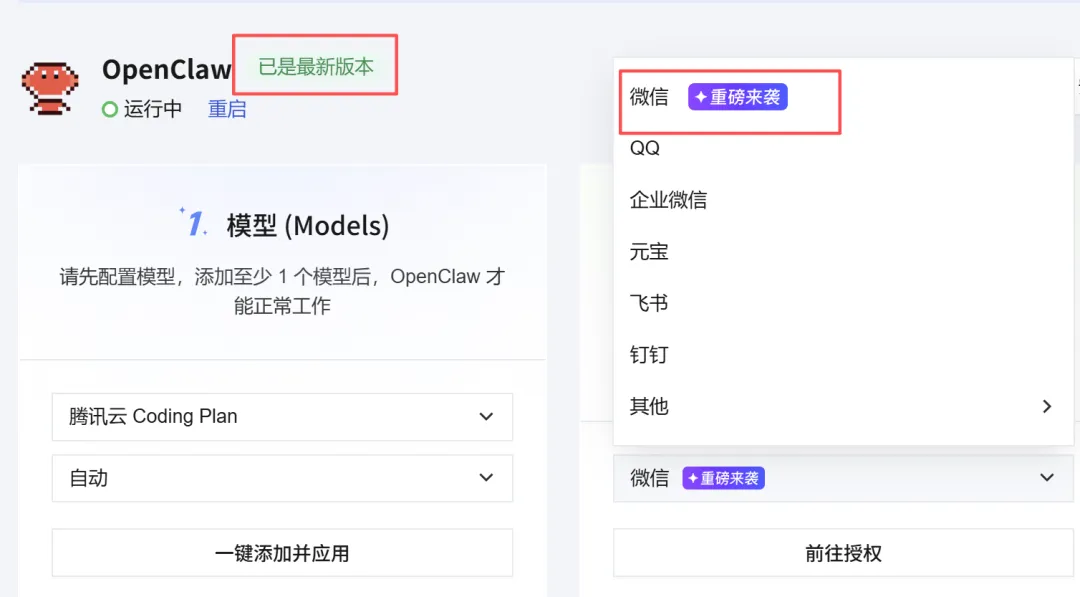Click the OpenClaw pixel mascot icon

pos(50,88)
